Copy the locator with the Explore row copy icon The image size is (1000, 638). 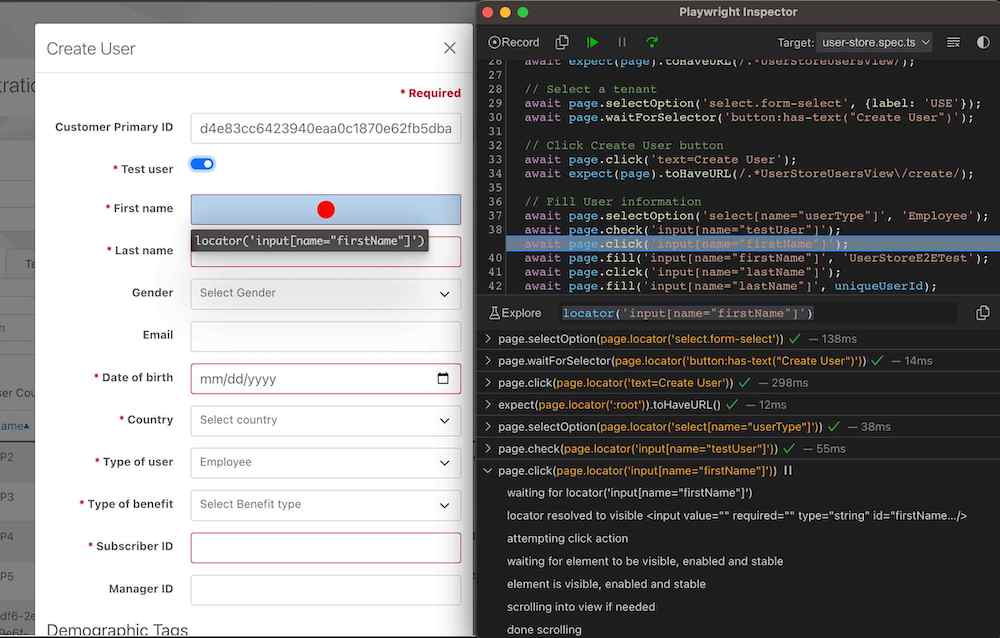coord(982,313)
